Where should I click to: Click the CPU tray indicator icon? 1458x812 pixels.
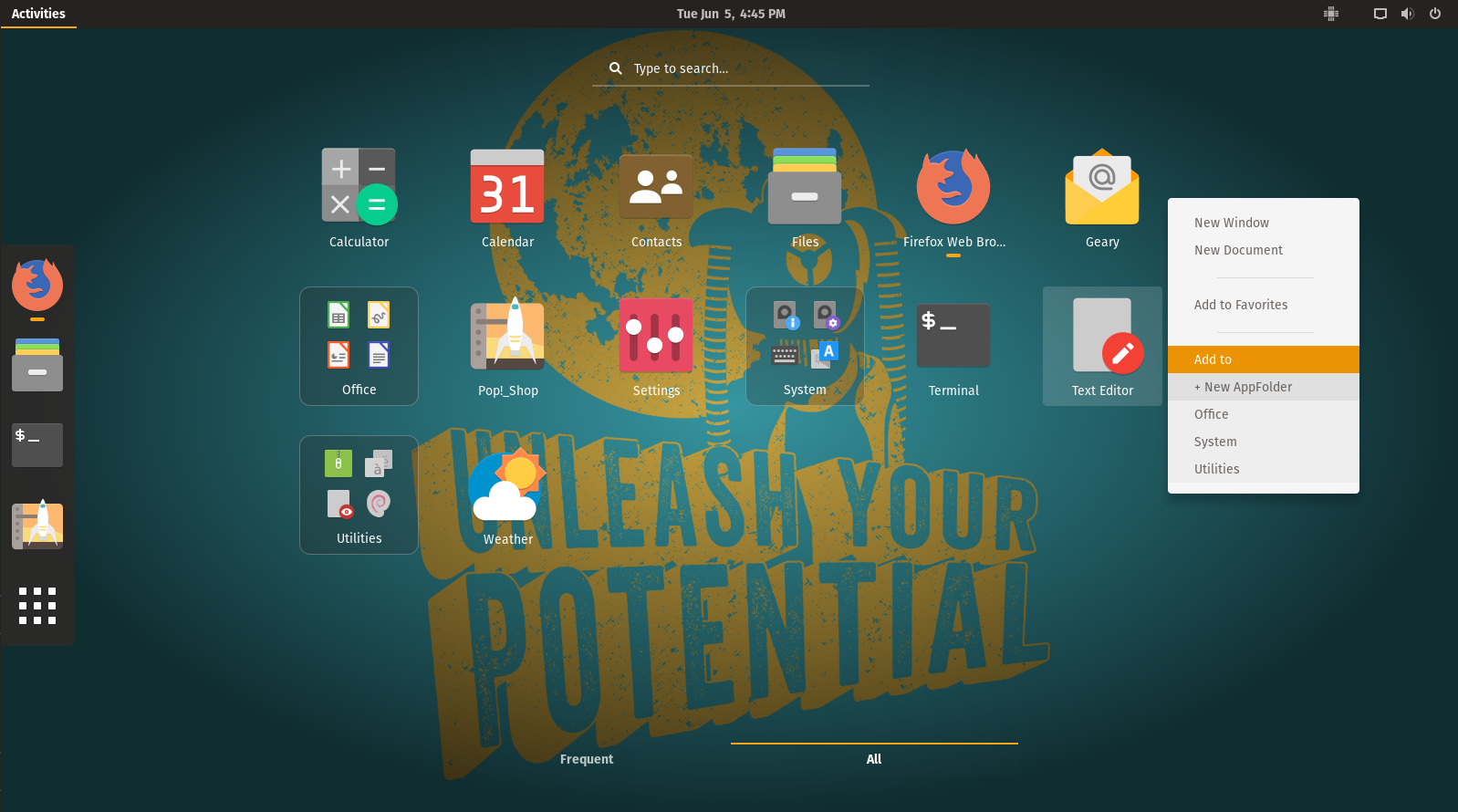click(x=1331, y=14)
